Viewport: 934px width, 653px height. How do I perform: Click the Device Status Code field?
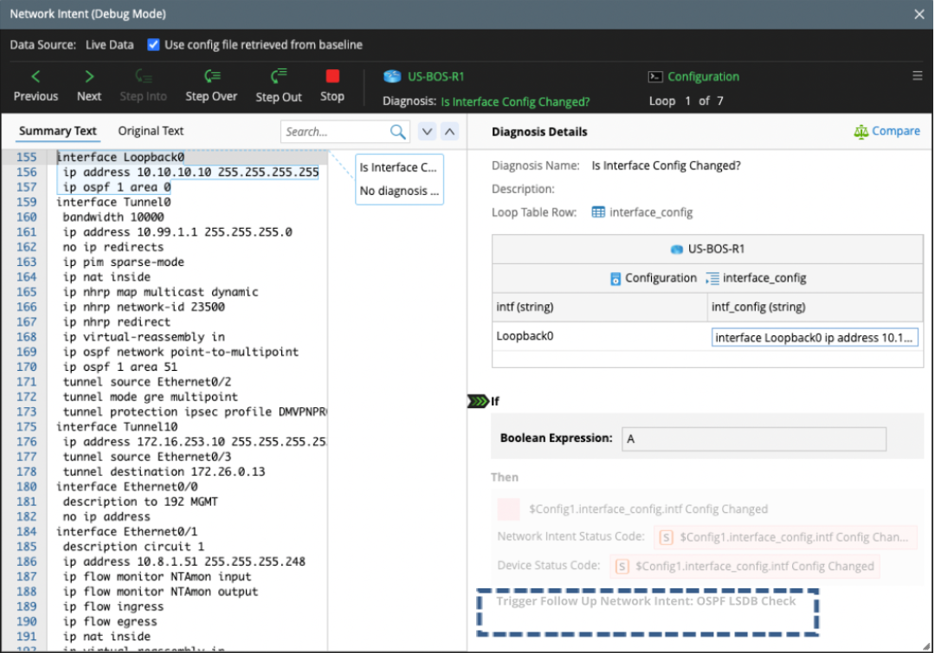745,566
